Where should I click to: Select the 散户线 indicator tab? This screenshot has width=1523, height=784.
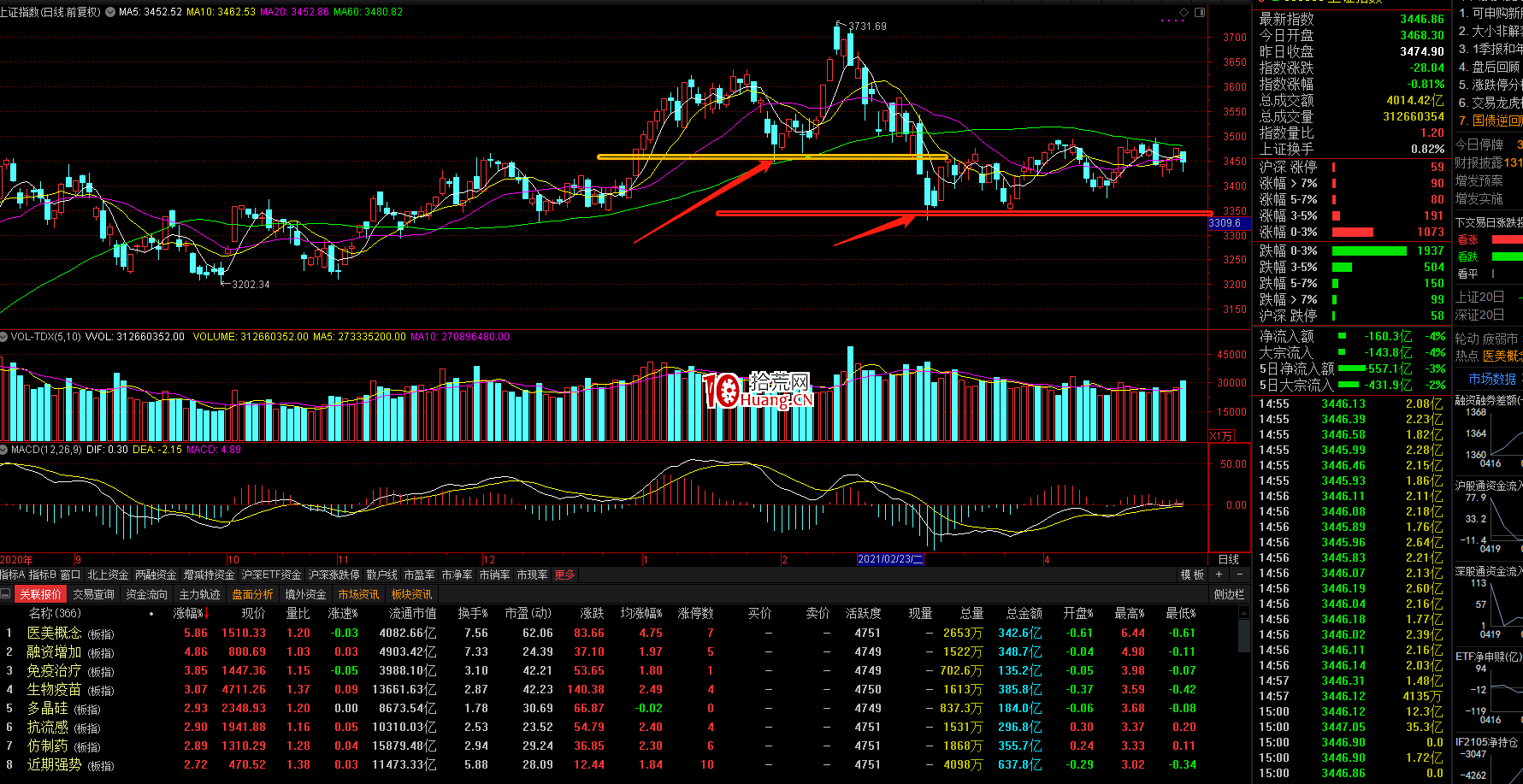pyautogui.click(x=381, y=575)
